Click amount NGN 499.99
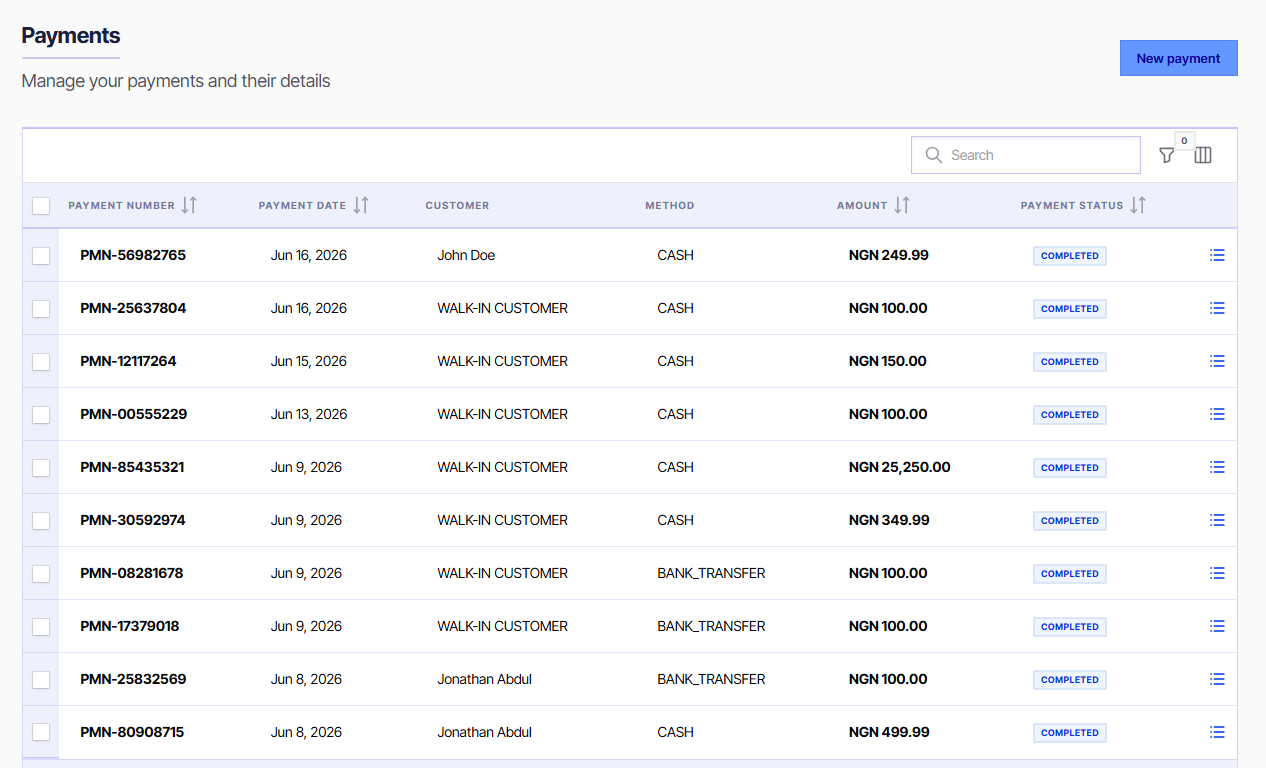 [x=888, y=732]
